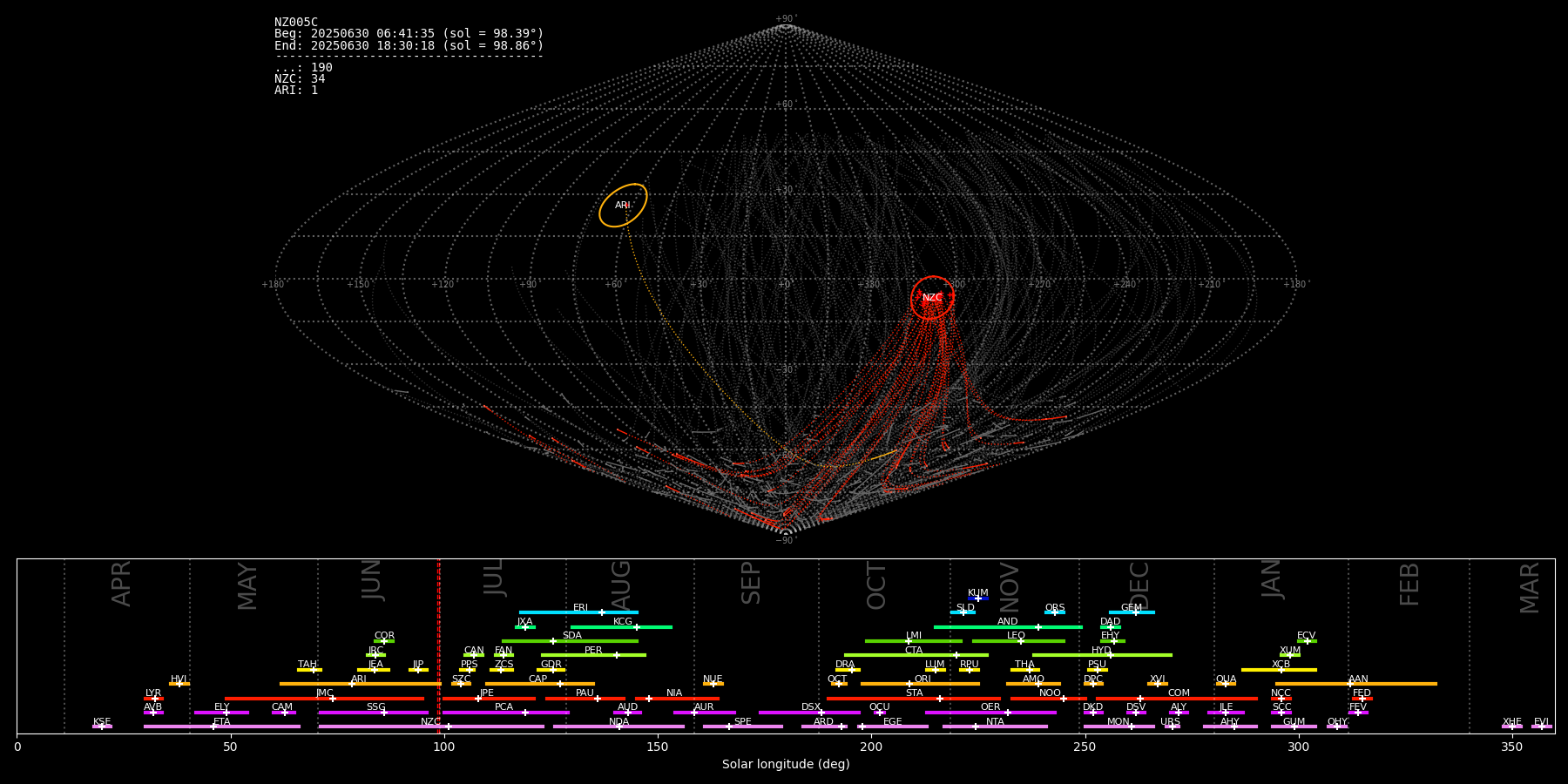
Task: Select the GEM shower bar in timeline
Action: pos(1132,612)
